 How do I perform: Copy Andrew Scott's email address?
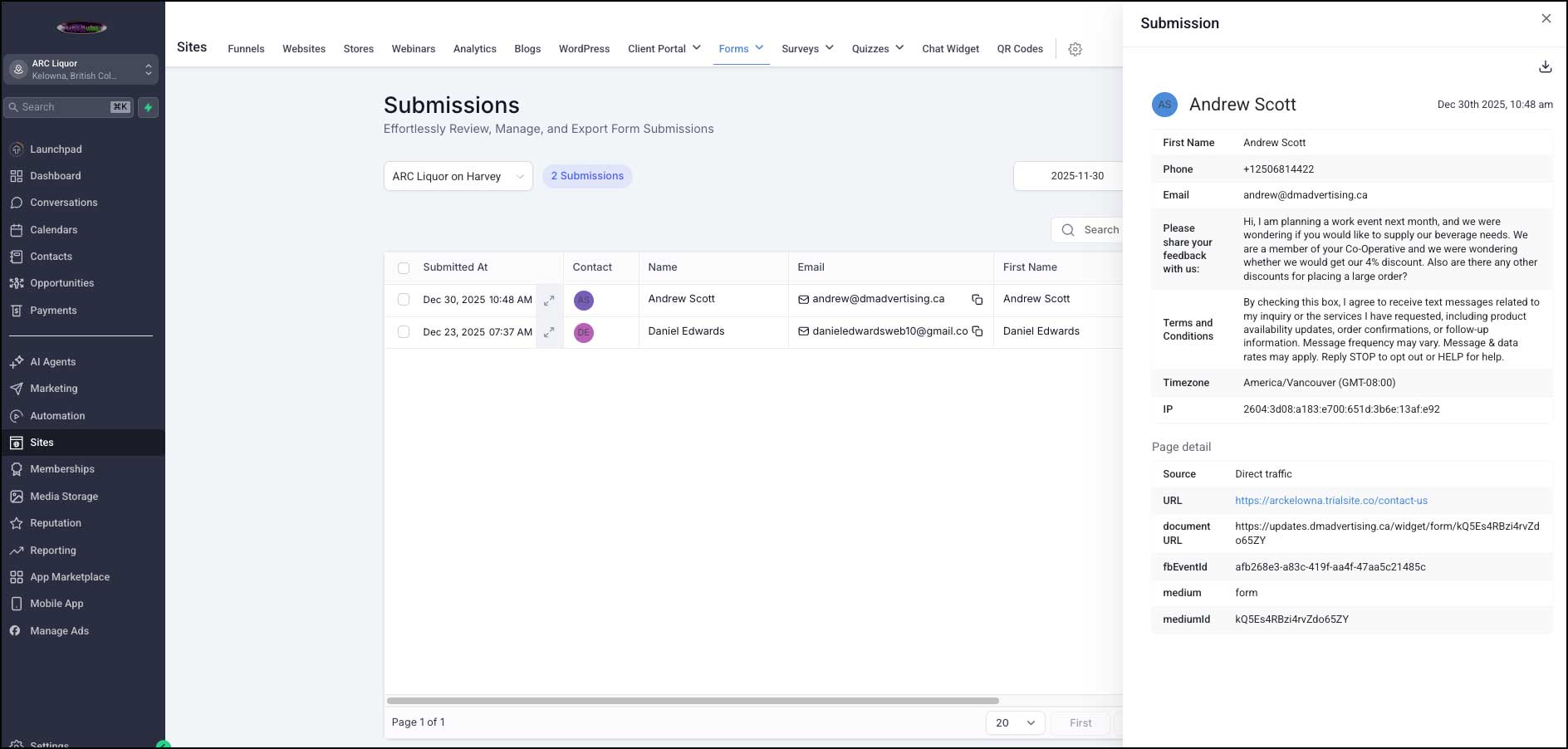(978, 300)
